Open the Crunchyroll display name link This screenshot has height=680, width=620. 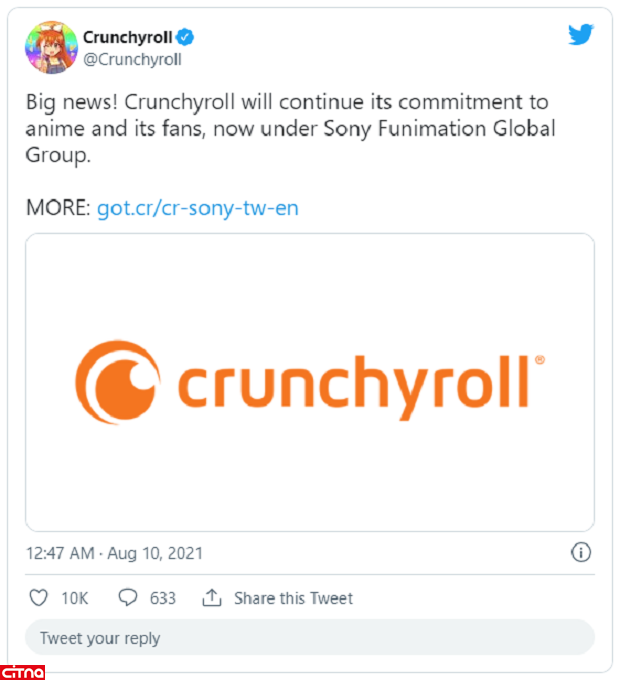tap(128, 38)
